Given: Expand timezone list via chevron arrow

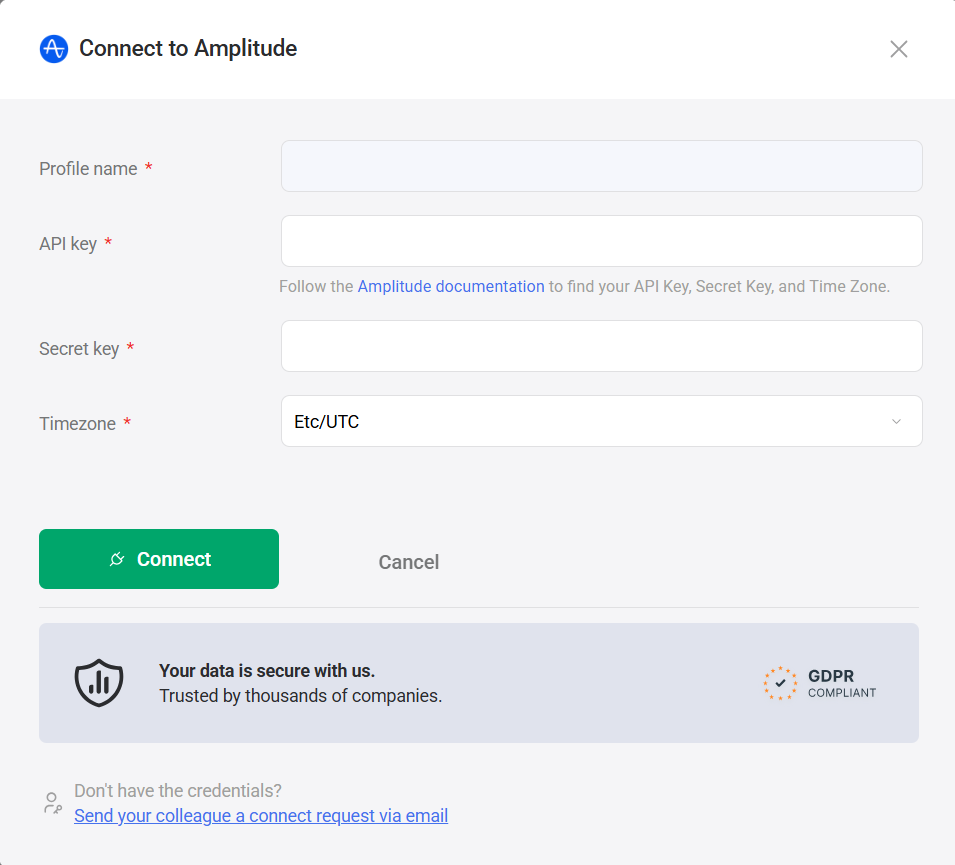Looking at the screenshot, I should (896, 422).
